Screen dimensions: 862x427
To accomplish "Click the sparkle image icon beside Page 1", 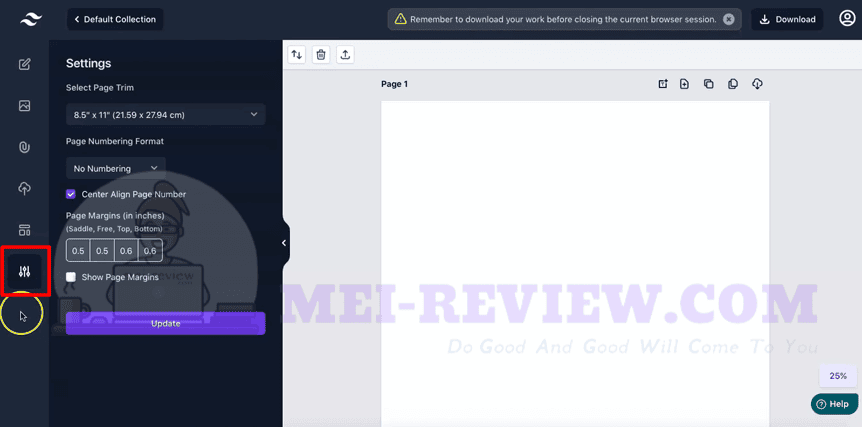I will 663,84.
